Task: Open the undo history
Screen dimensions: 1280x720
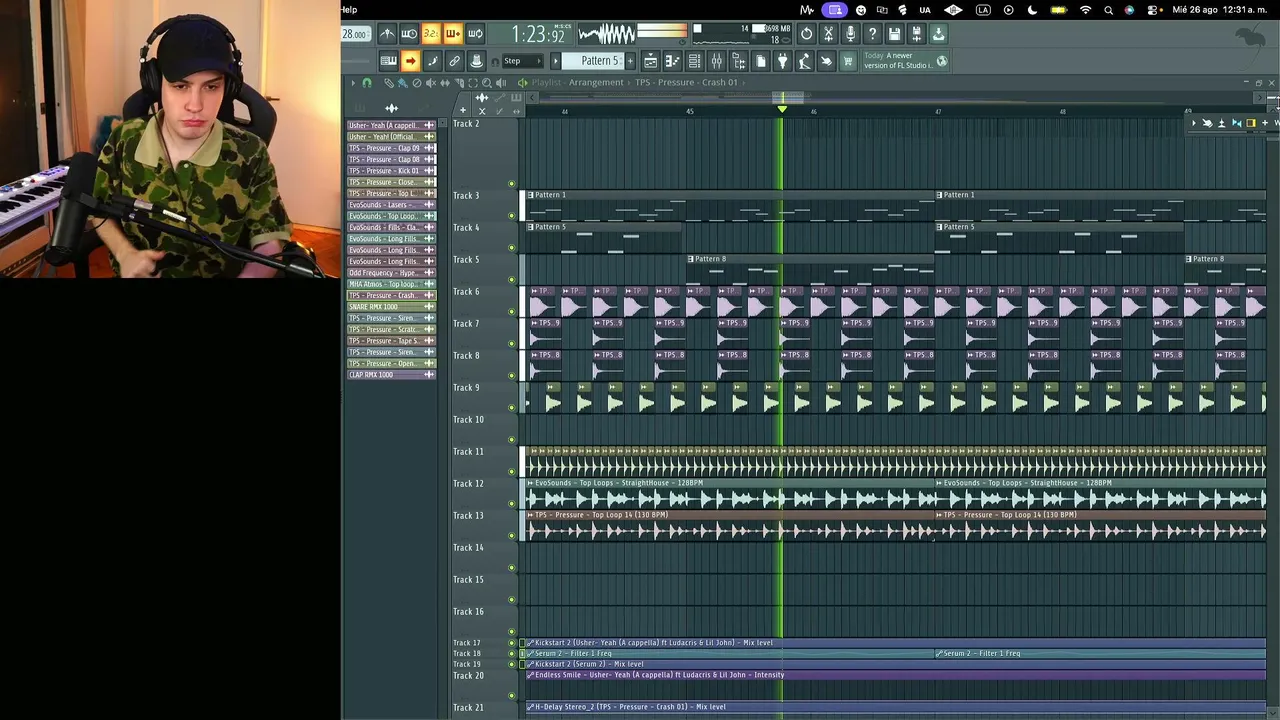Action: (806, 34)
